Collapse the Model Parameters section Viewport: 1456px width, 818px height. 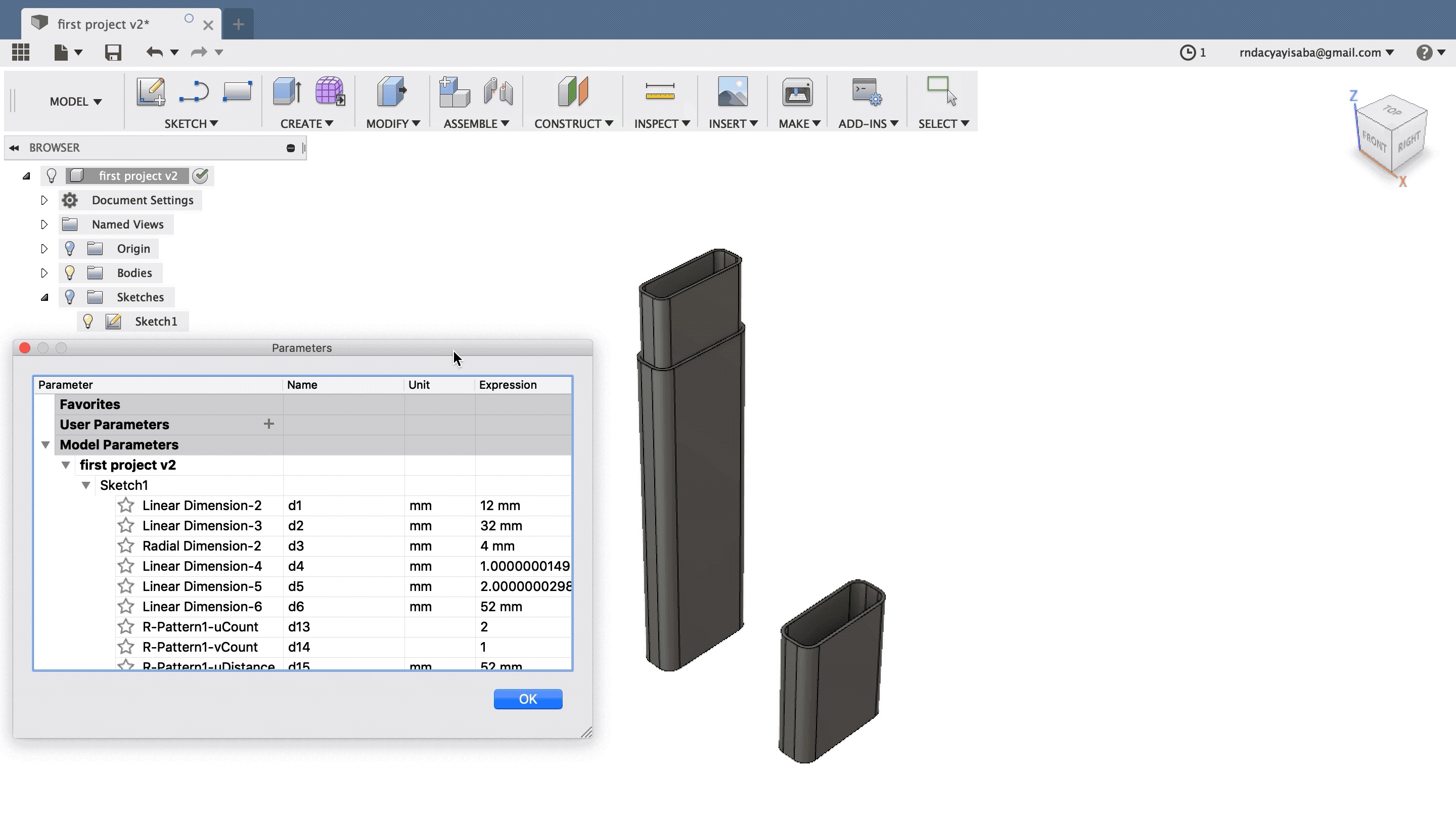pos(46,445)
